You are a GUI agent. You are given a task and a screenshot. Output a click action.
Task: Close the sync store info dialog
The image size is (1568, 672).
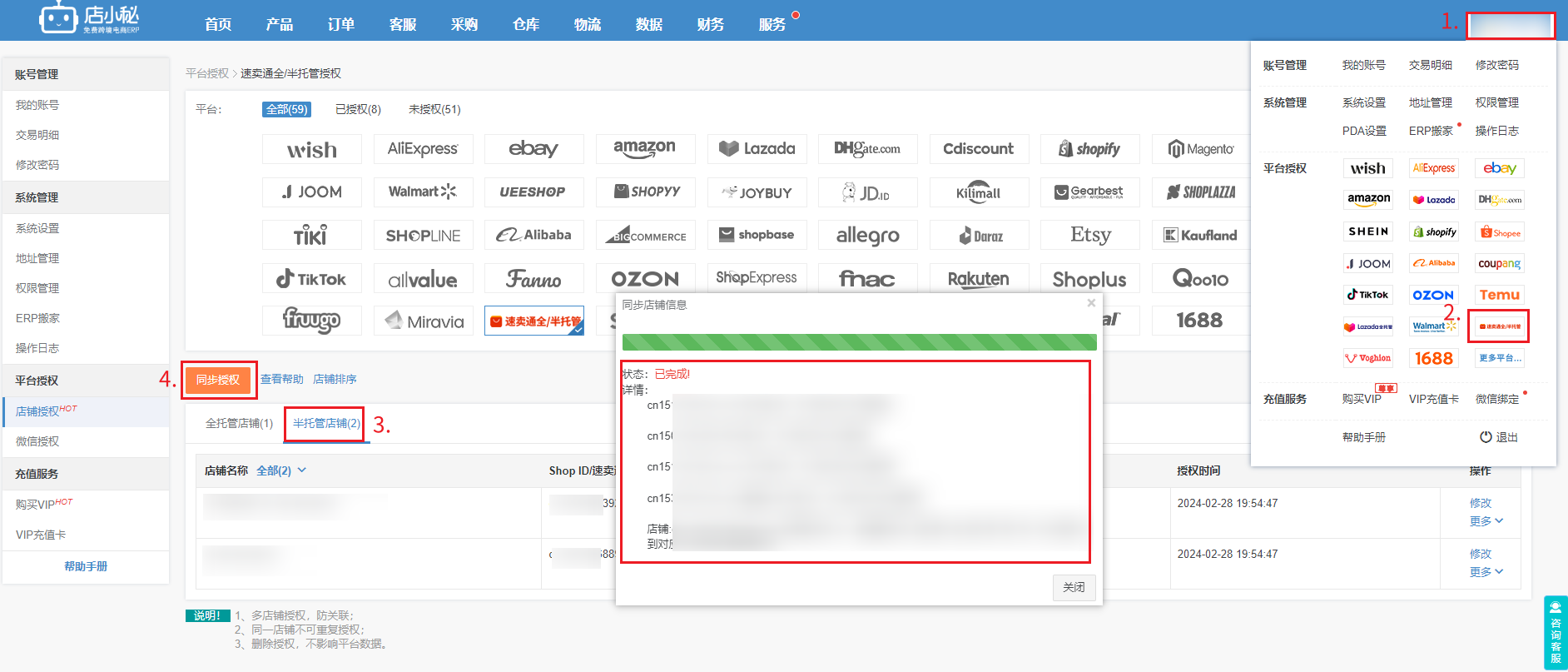(x=1091, y=303)
